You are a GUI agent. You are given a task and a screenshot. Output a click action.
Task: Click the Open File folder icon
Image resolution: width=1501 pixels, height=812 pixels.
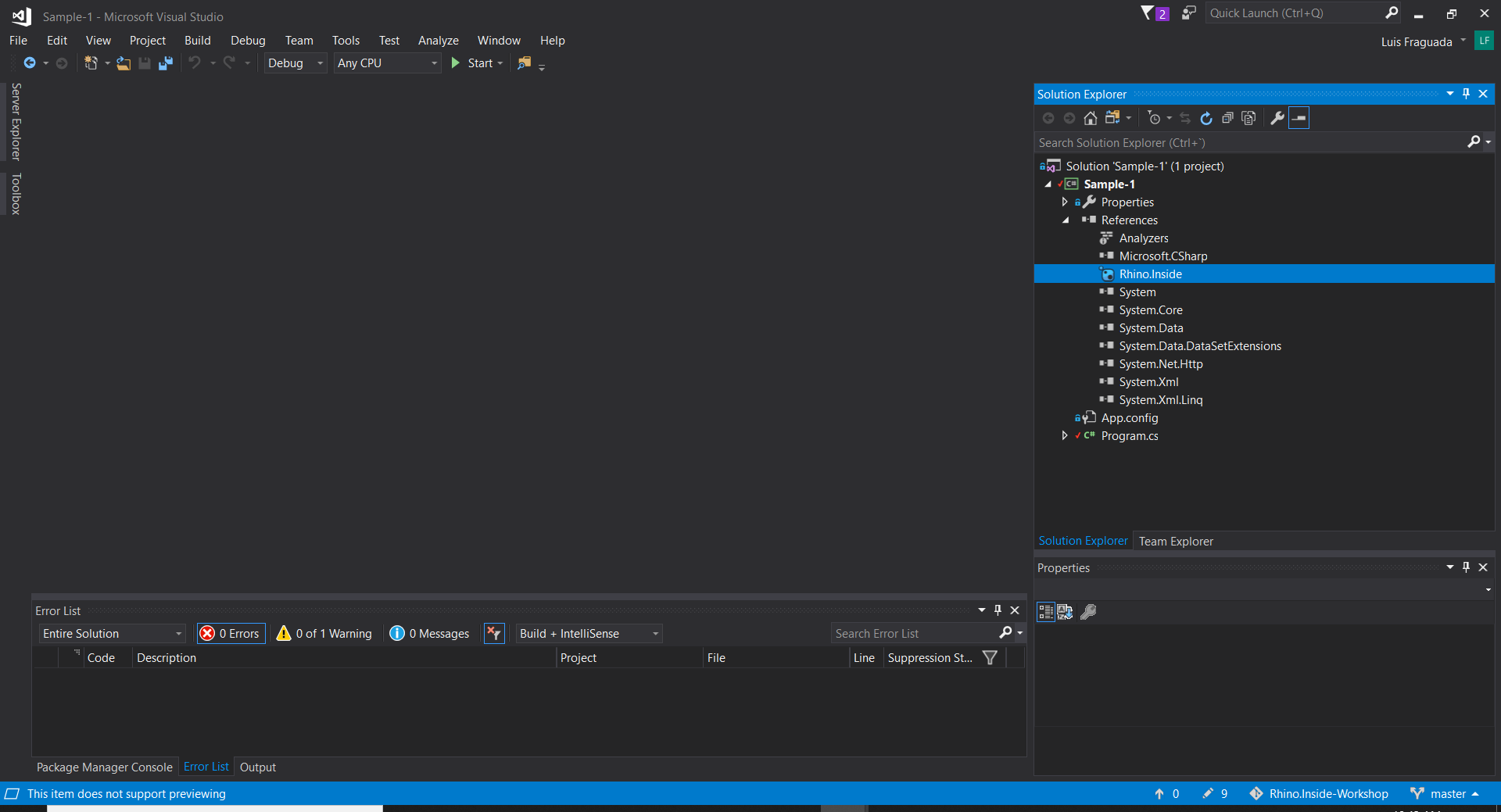124,63
